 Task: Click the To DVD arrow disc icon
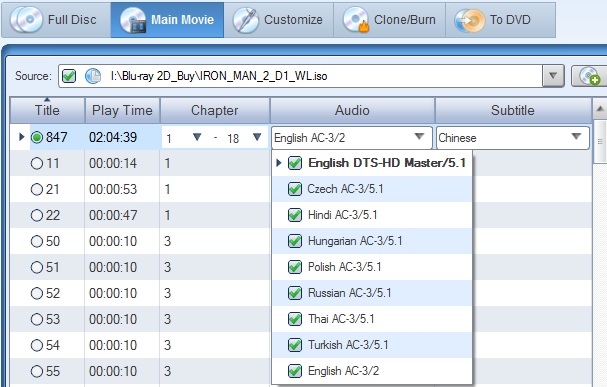[x=469, y=20]
